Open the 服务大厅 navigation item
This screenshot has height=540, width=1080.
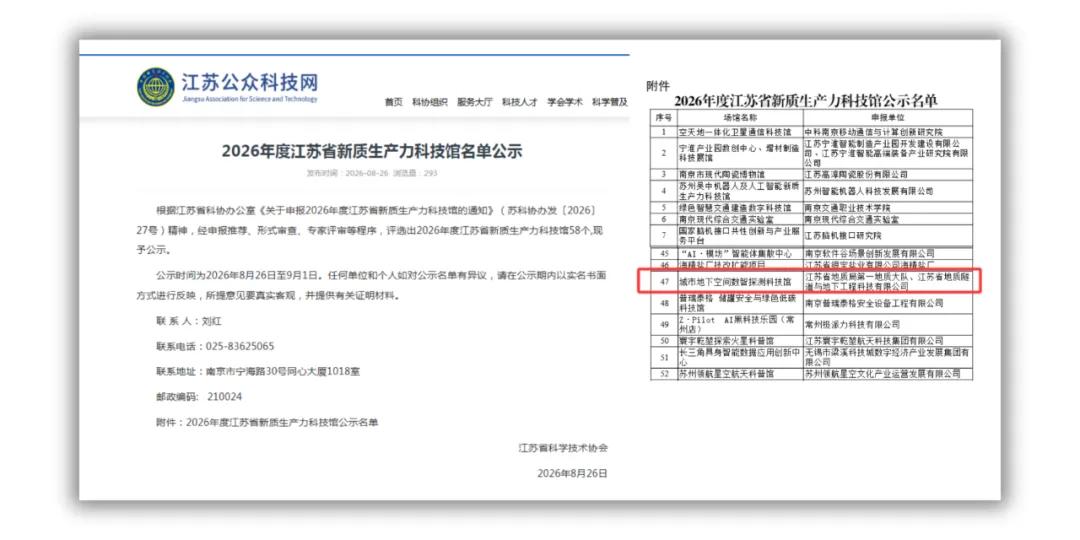(x=475, y=102)
